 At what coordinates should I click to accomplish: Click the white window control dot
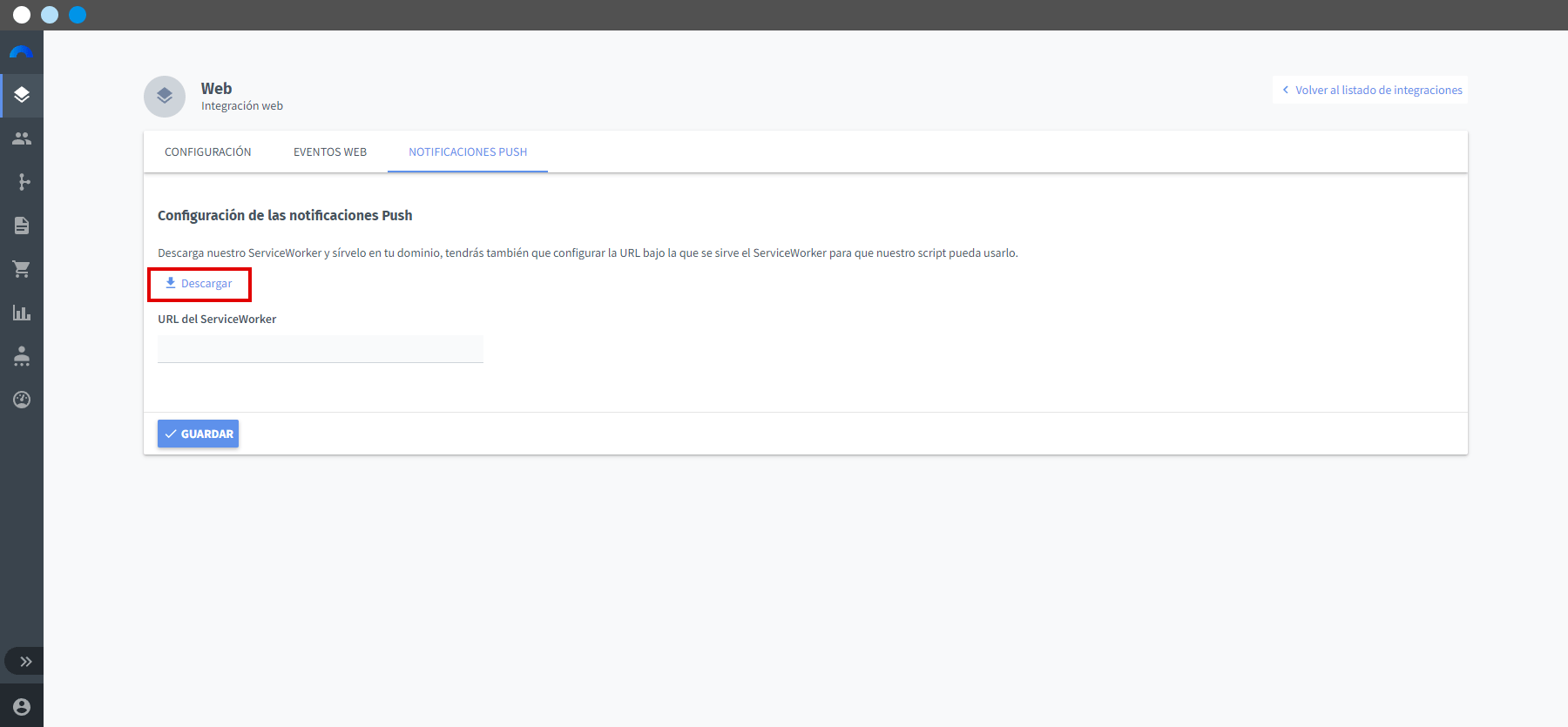pyautogui.click(x=22, y=15)
